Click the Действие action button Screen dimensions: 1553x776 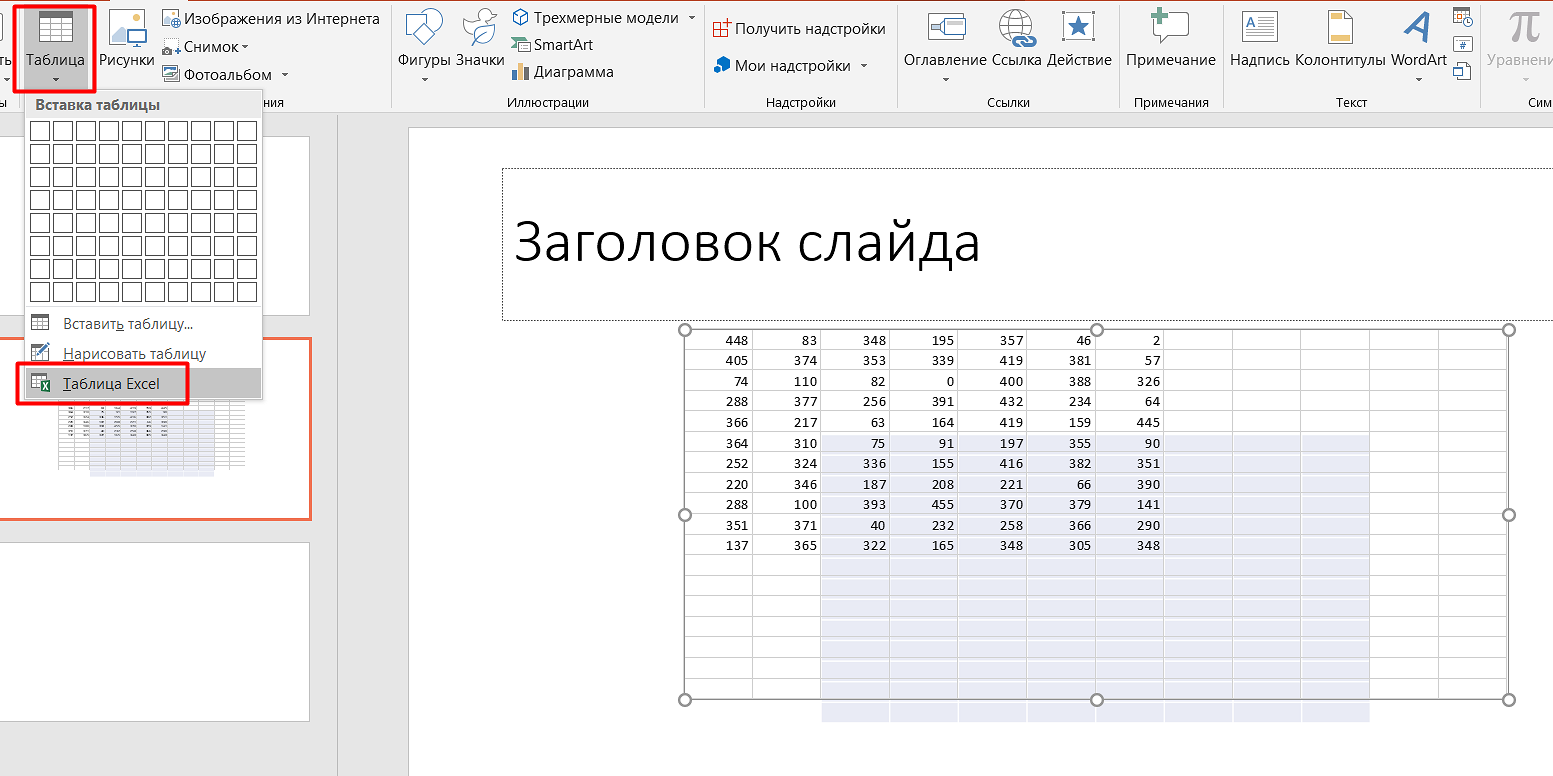pyautogui.click(x=1079, y=40)
